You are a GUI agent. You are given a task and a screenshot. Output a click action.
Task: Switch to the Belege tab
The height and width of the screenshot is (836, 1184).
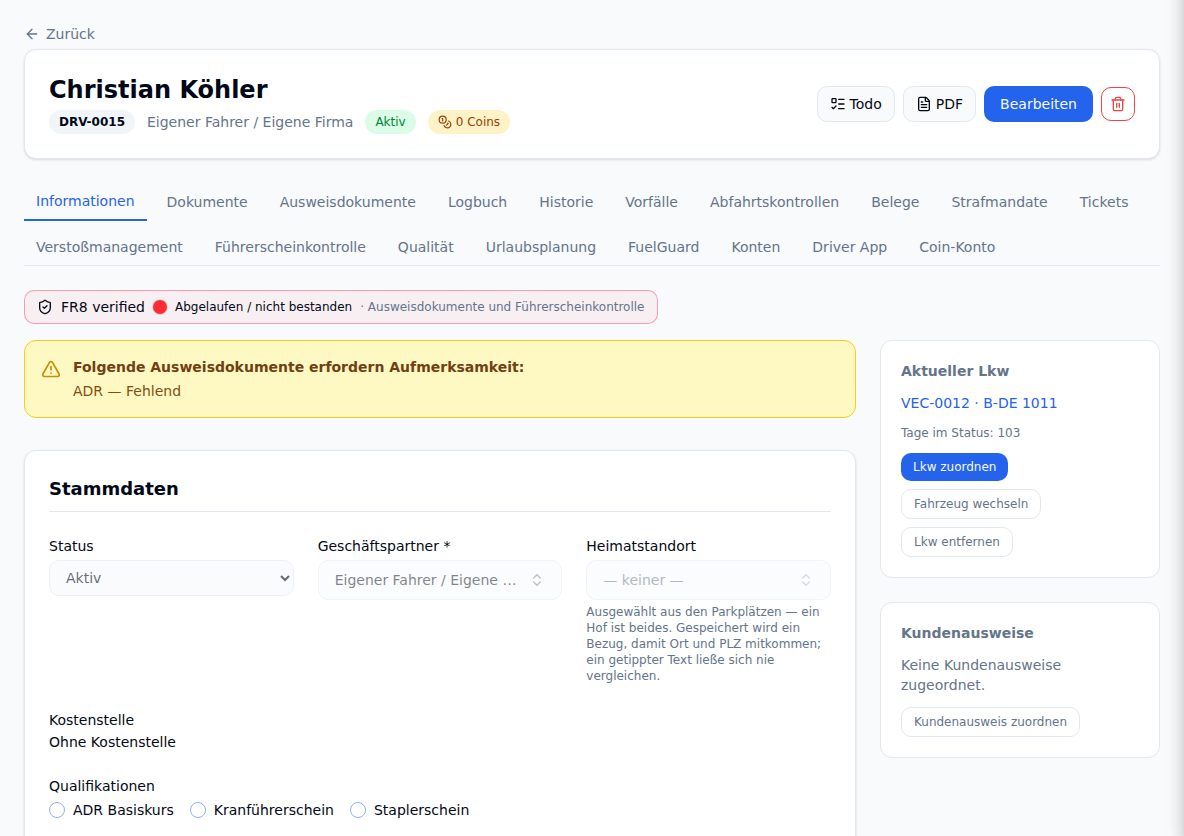click(x=895, y=202)
